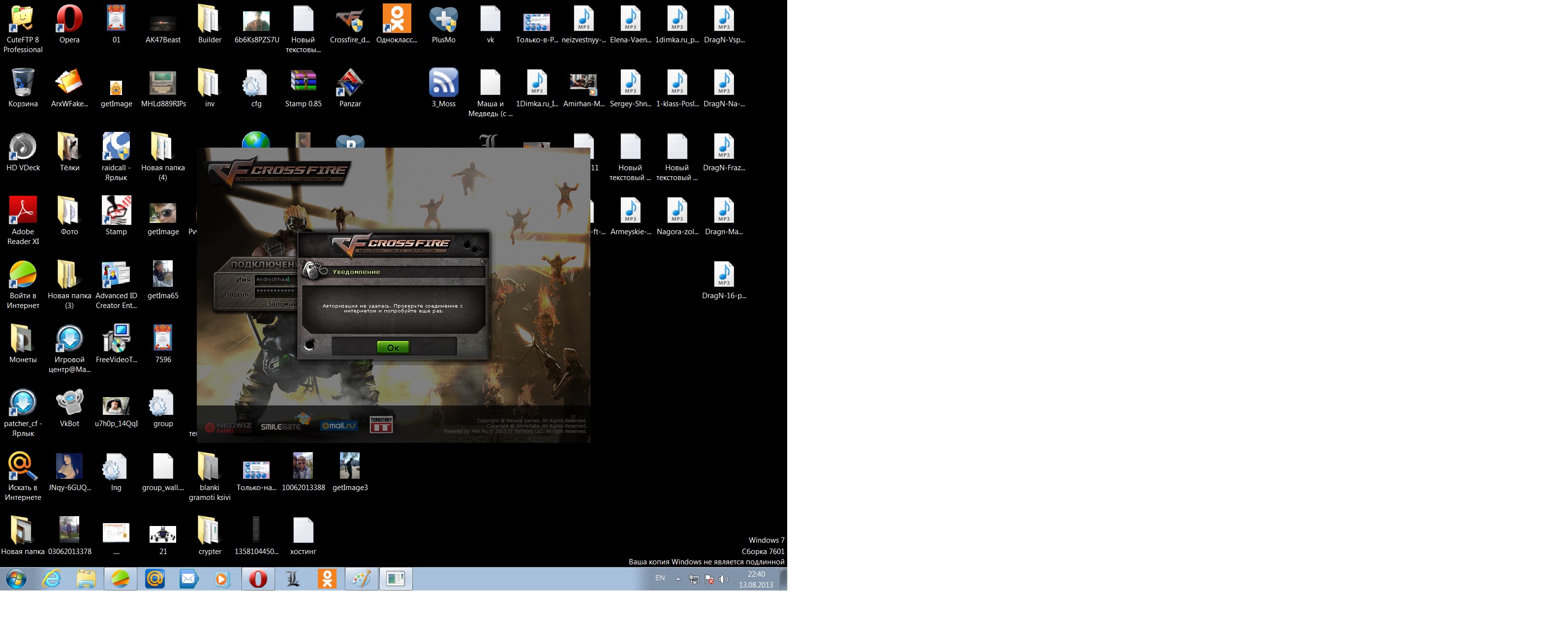Select the Одноклассники desktop shortcut
This screenshot has height=619, width=1568.
(x=396, y=24)
